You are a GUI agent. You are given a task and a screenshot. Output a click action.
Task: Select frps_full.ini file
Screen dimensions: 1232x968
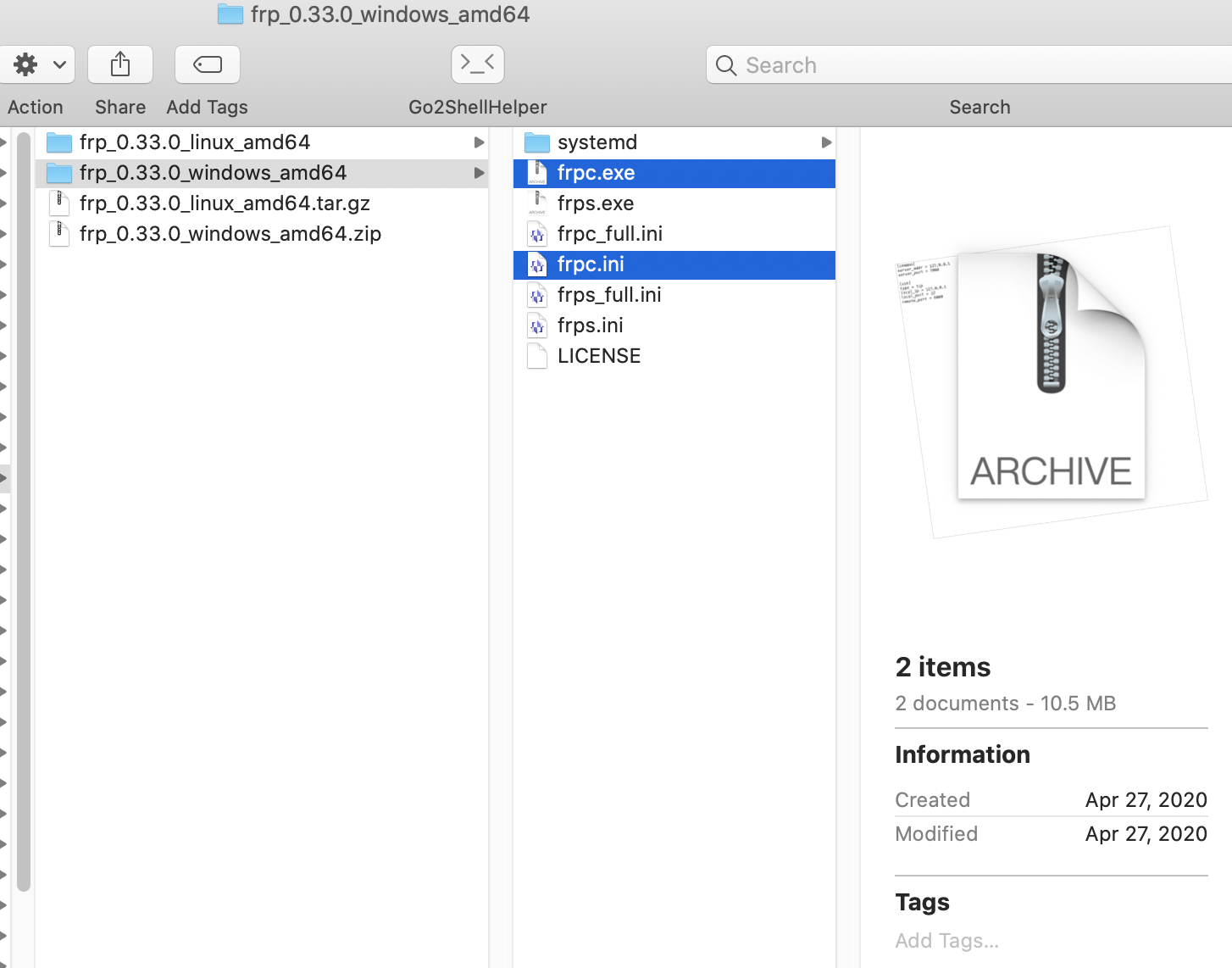674,295
